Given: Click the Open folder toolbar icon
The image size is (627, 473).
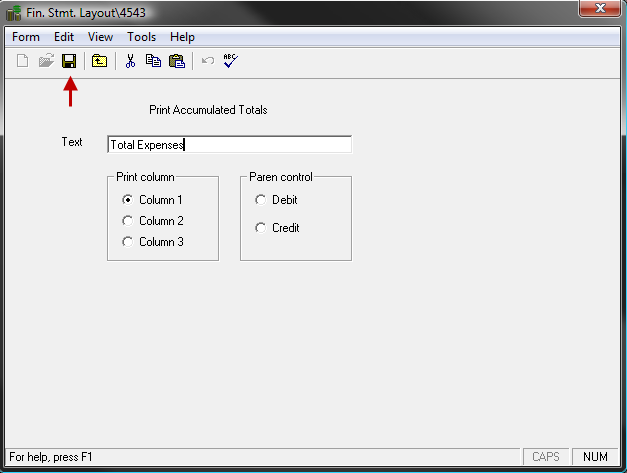Looking at the screenshot, I should click(46, 61).
